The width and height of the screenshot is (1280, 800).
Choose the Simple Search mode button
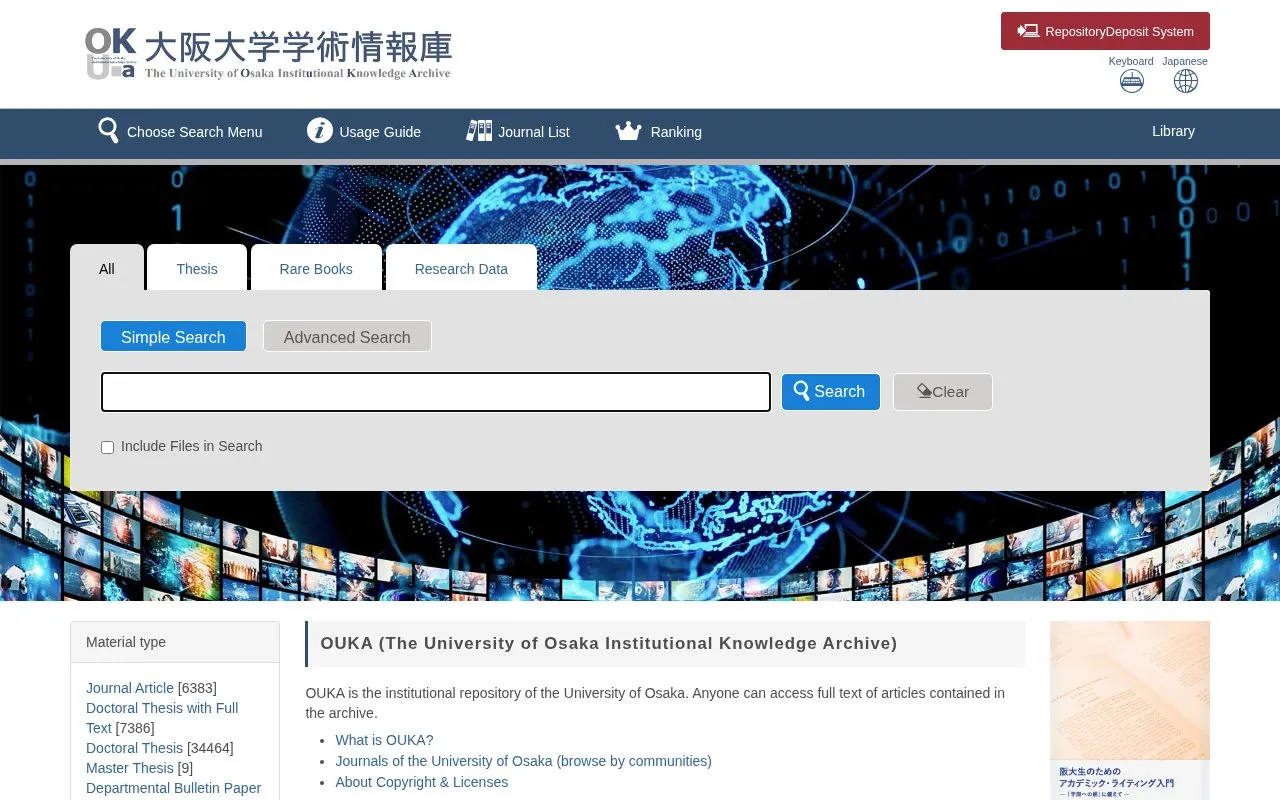click(173, 336)
